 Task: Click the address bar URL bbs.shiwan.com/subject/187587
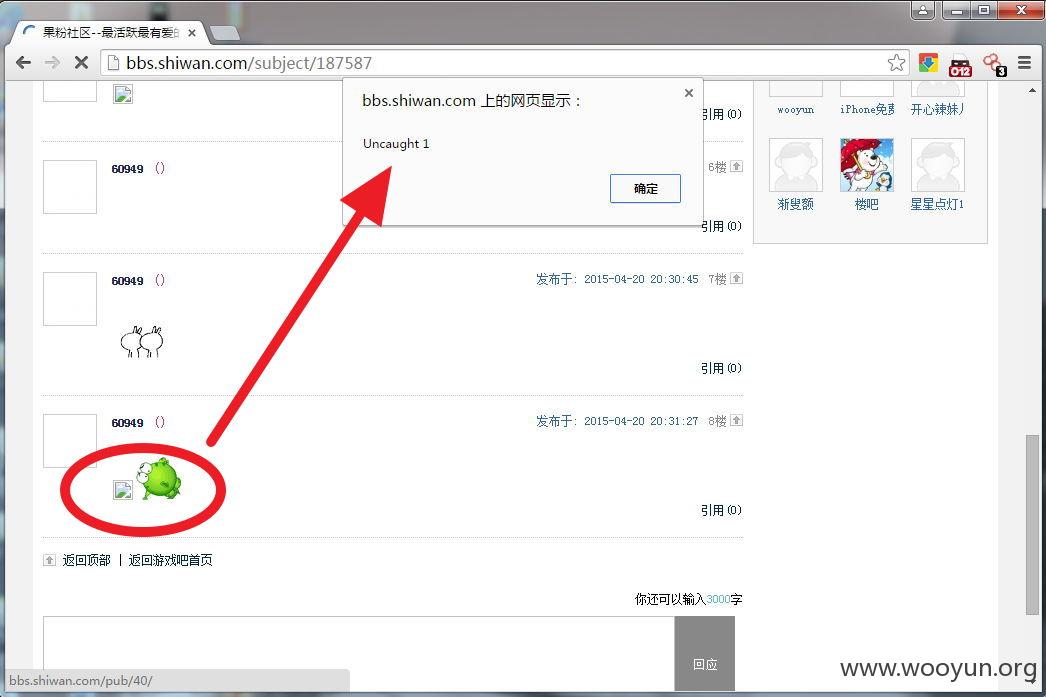[x=248, y=63]
